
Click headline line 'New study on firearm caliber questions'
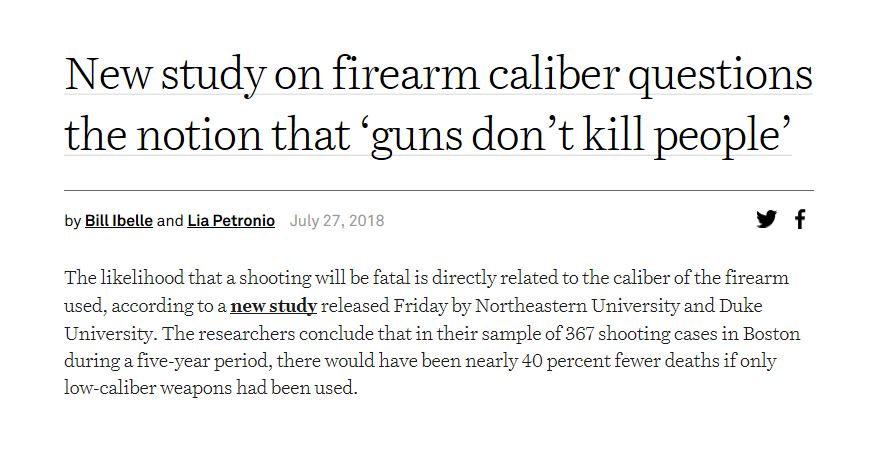[x=438, y=75]
